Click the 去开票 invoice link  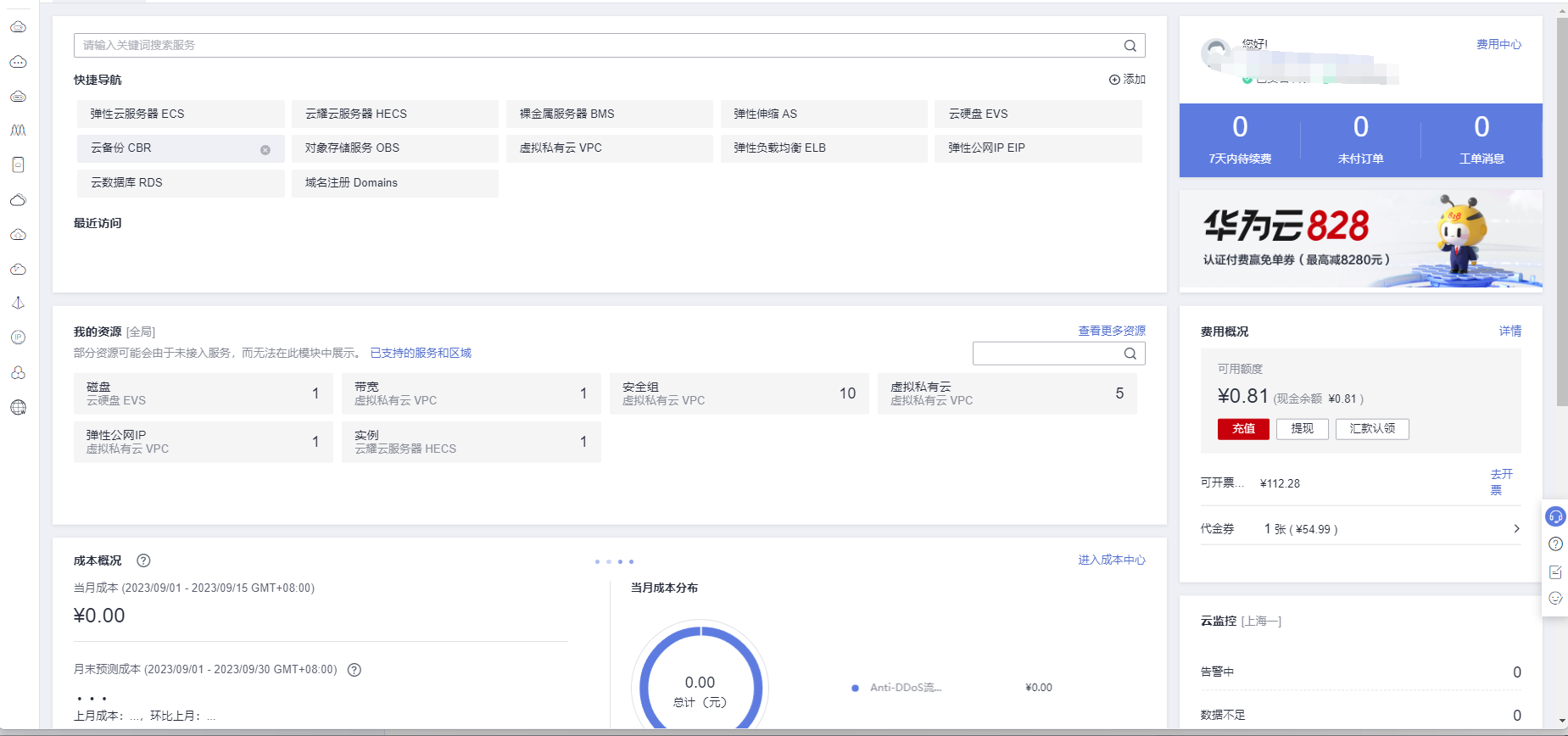pyautogui.click(x=1501, y=482)
